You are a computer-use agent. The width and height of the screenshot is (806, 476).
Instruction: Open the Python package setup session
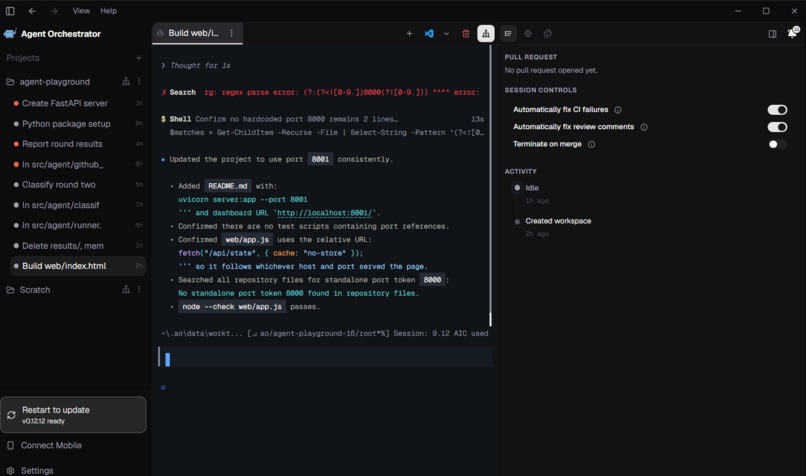point(77,124)
